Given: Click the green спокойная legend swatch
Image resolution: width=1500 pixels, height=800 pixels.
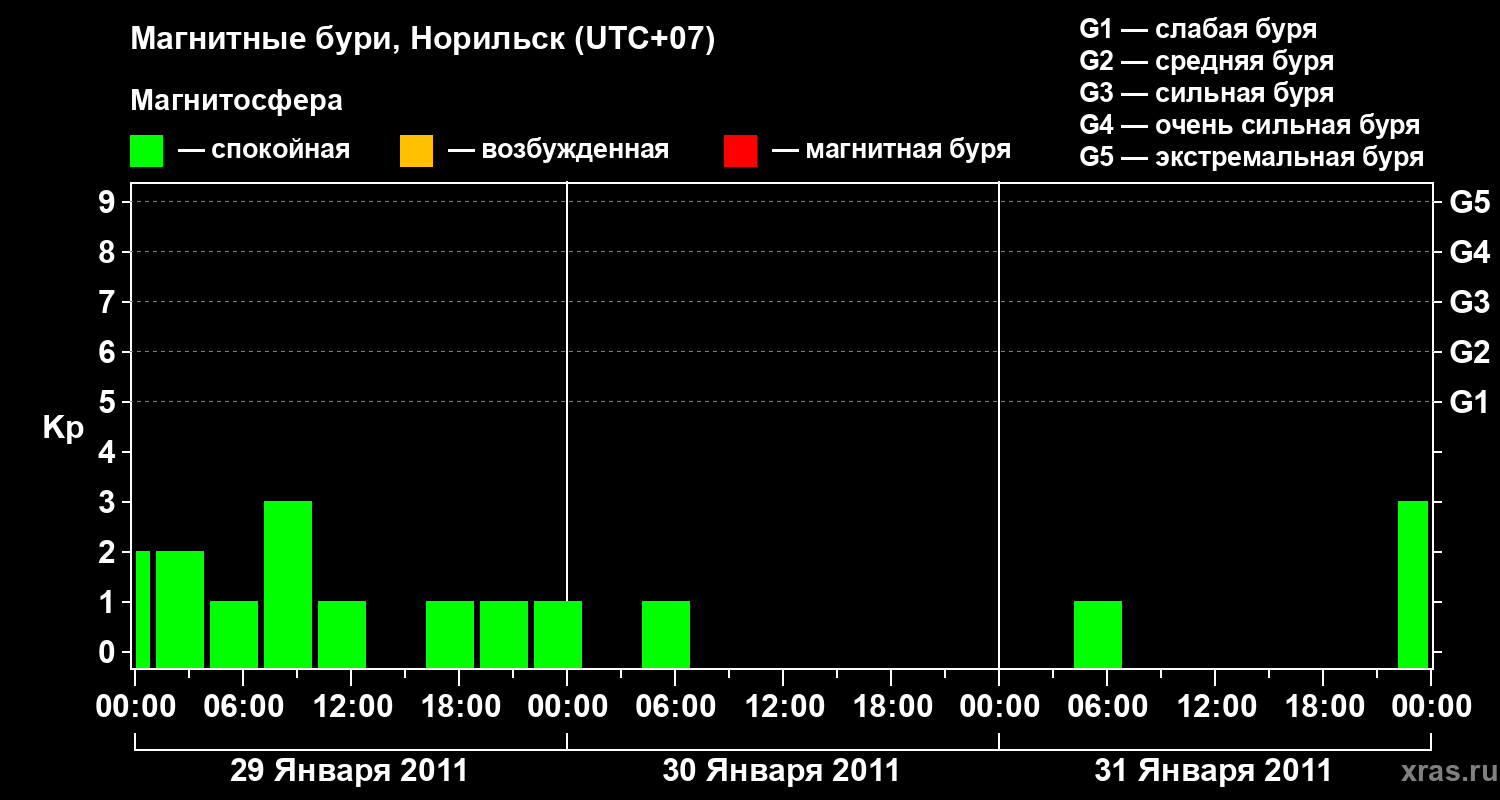Looking at the screenshot, I should [x=146, y=151].
